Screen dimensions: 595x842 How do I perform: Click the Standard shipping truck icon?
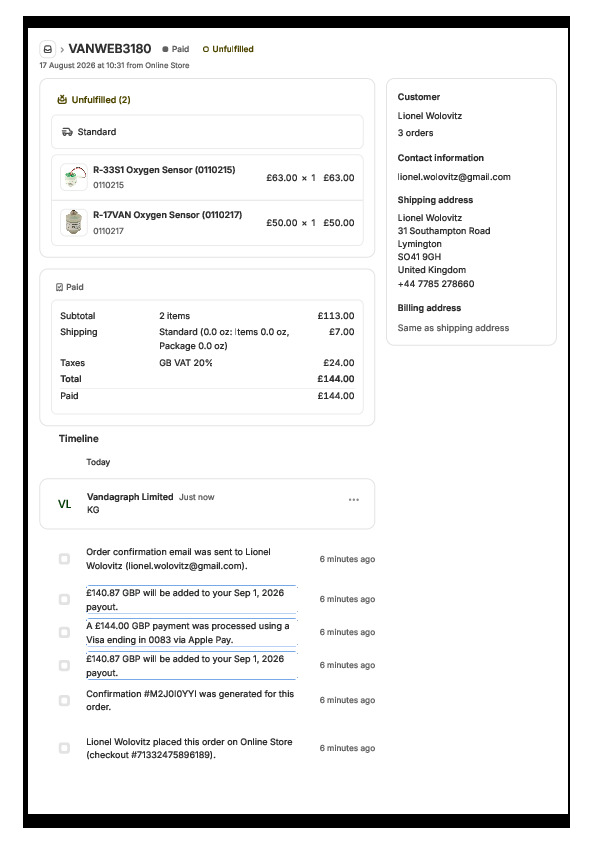67,132
